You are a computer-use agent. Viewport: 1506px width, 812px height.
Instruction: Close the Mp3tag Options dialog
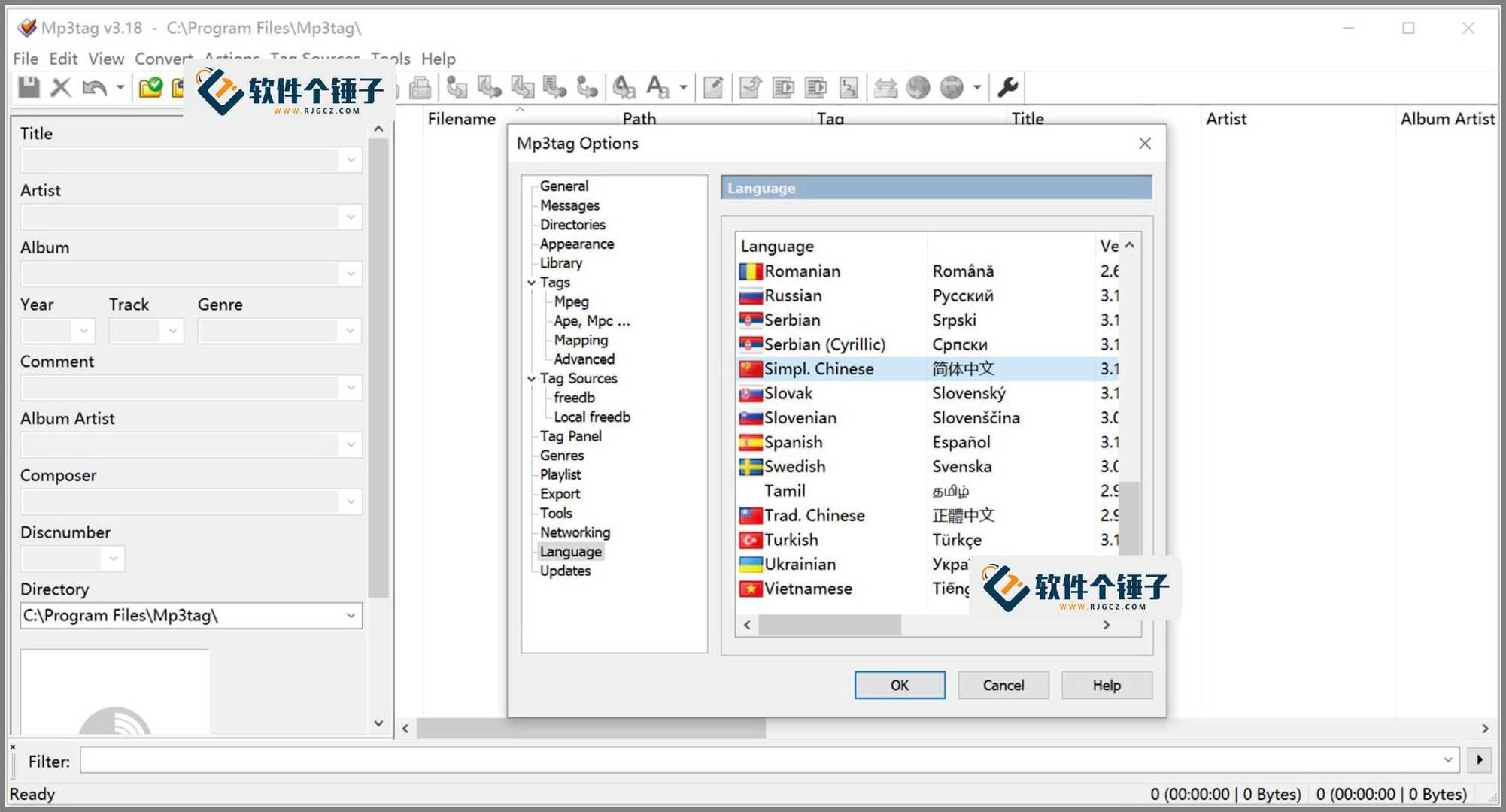pos(1145,144)
